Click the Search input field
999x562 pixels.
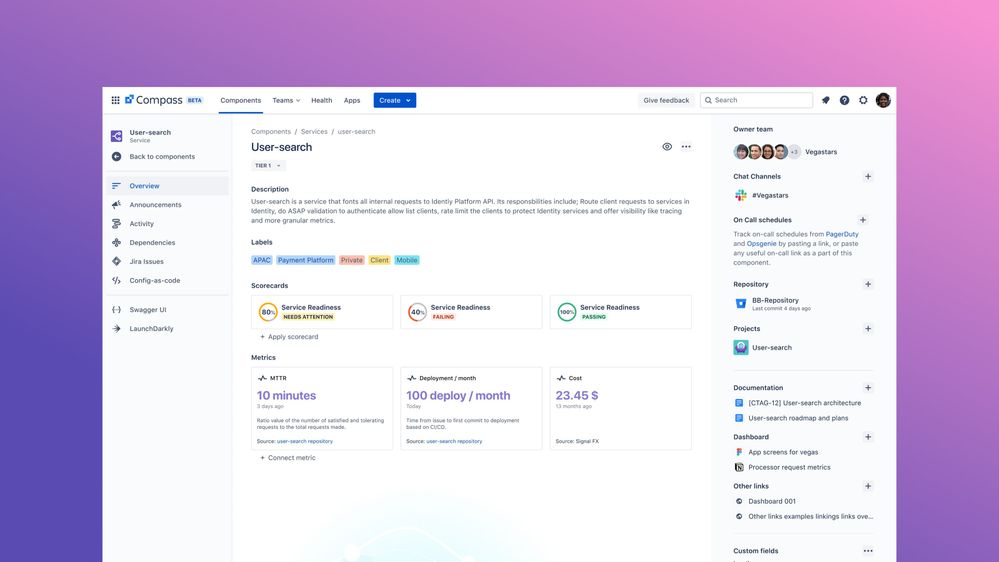click(x=757, y=100)
